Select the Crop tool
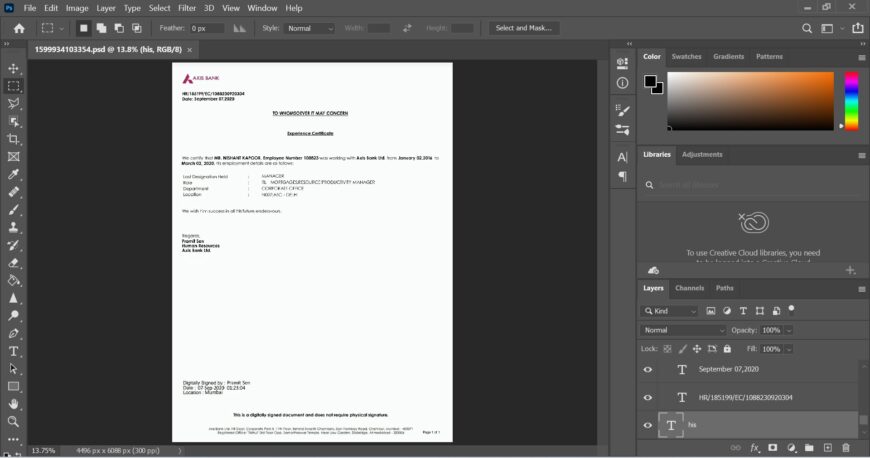 pyautogui.click(x=14, y=139)
